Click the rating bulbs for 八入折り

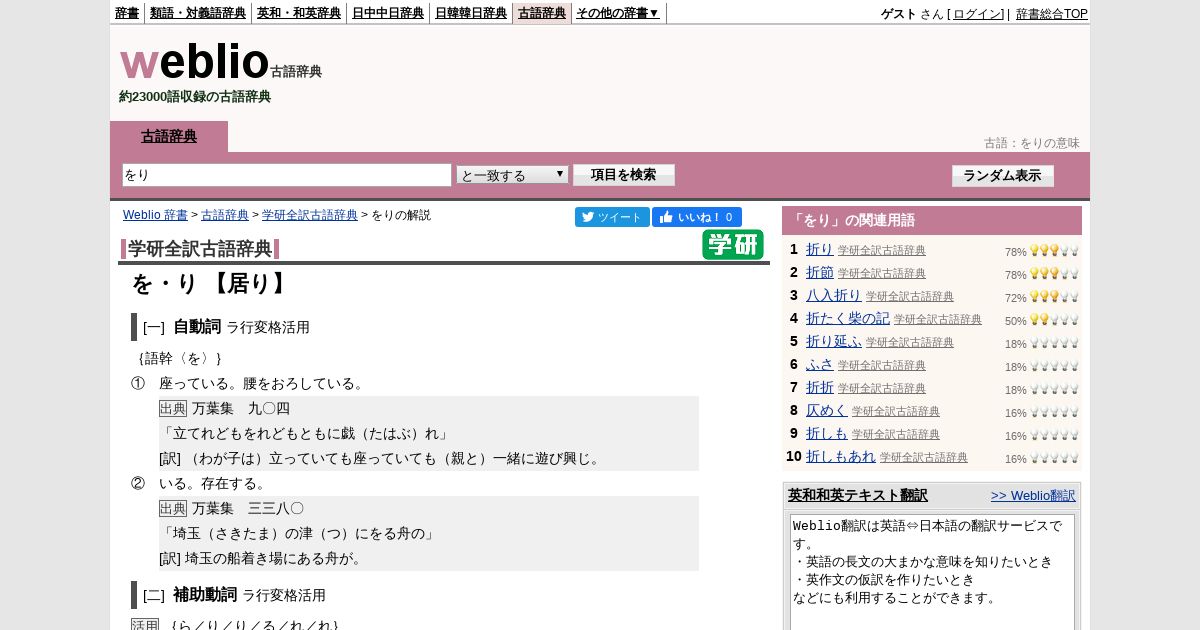[x=1055, y=297]
